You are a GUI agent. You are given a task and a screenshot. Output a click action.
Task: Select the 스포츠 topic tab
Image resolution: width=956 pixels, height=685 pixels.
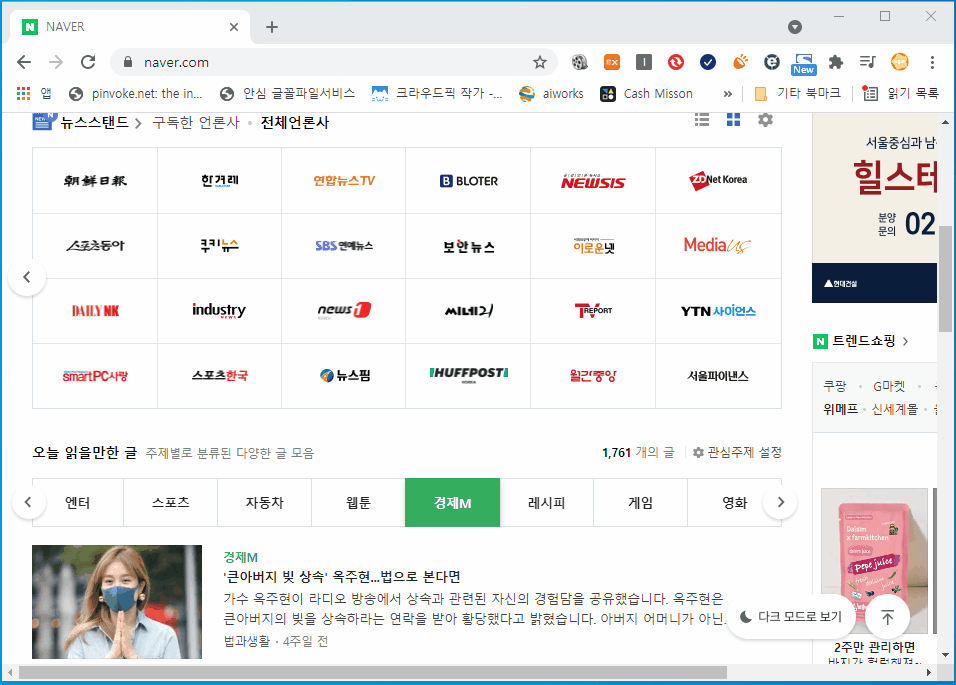click(x=171, y=503)
